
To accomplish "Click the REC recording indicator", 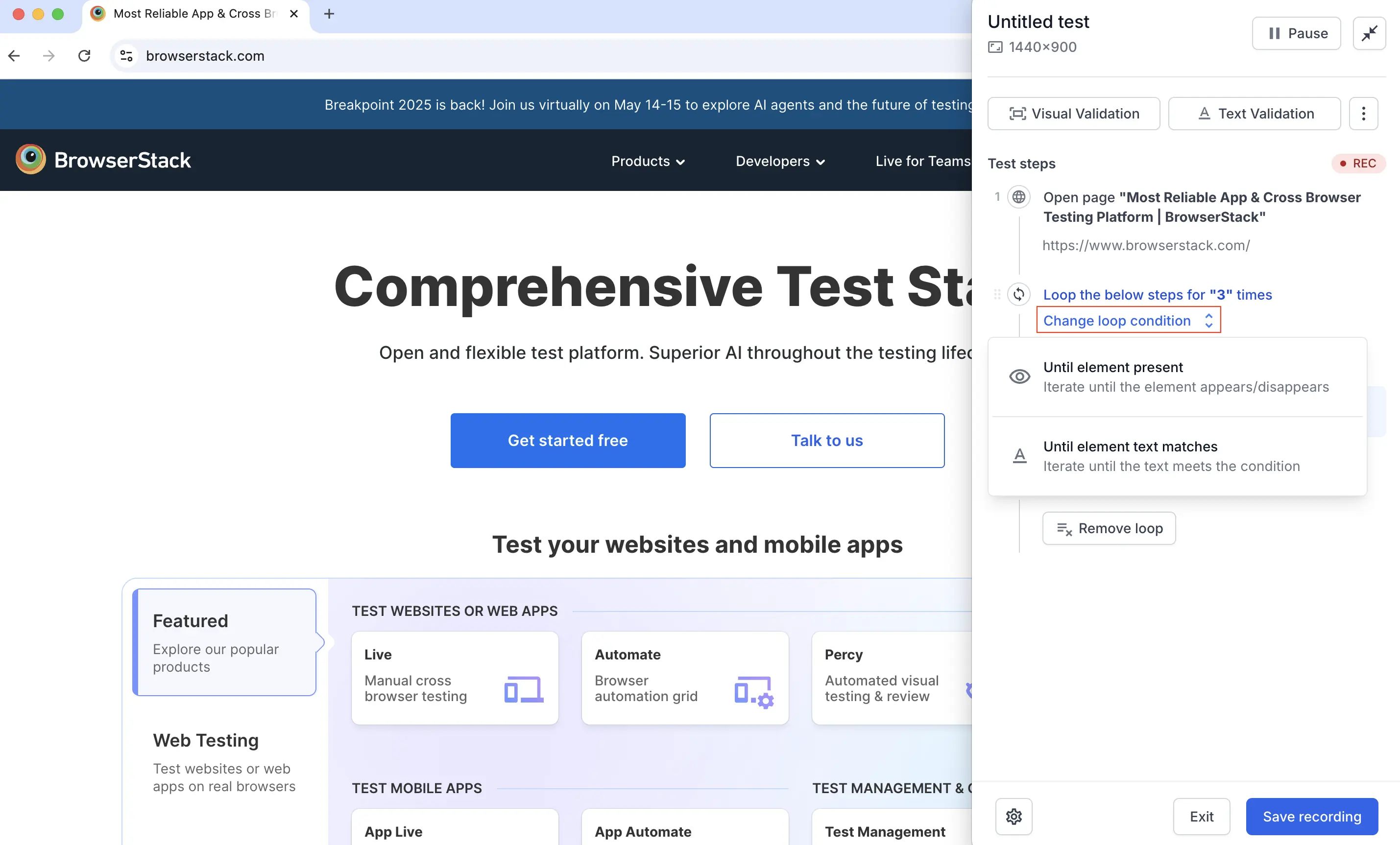I will point(1357,164).
